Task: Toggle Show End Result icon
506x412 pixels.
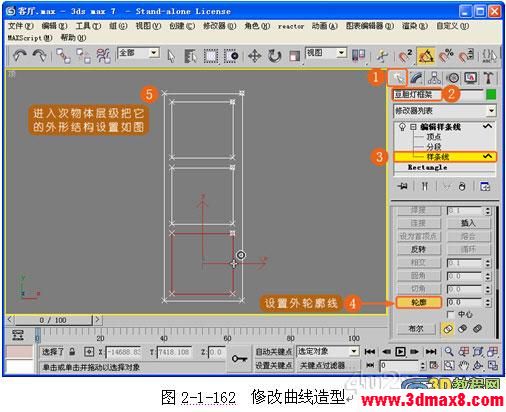Action: (424, 186)
